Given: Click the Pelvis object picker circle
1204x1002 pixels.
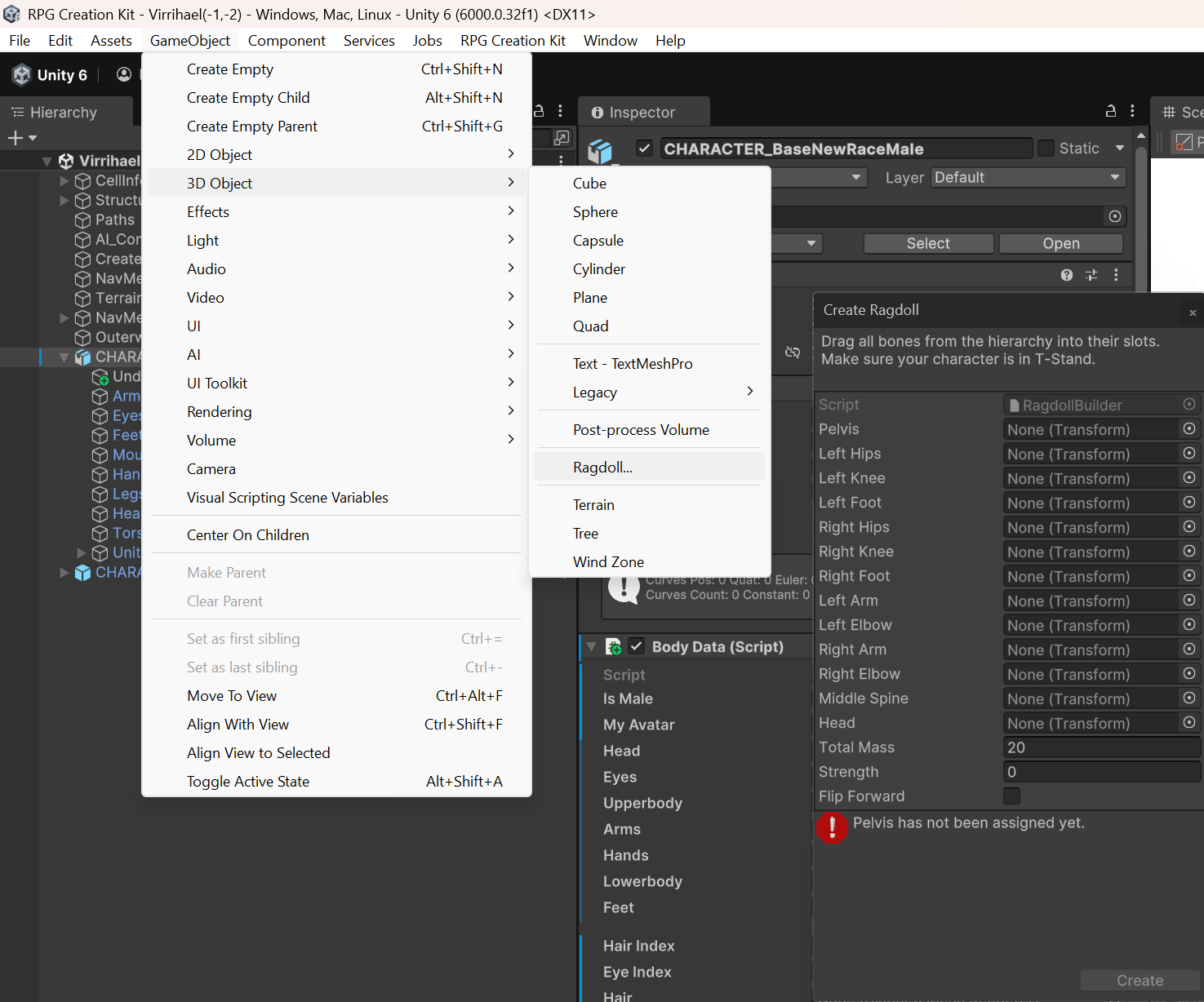Looking at the screenshot, I should (1189, 429).
